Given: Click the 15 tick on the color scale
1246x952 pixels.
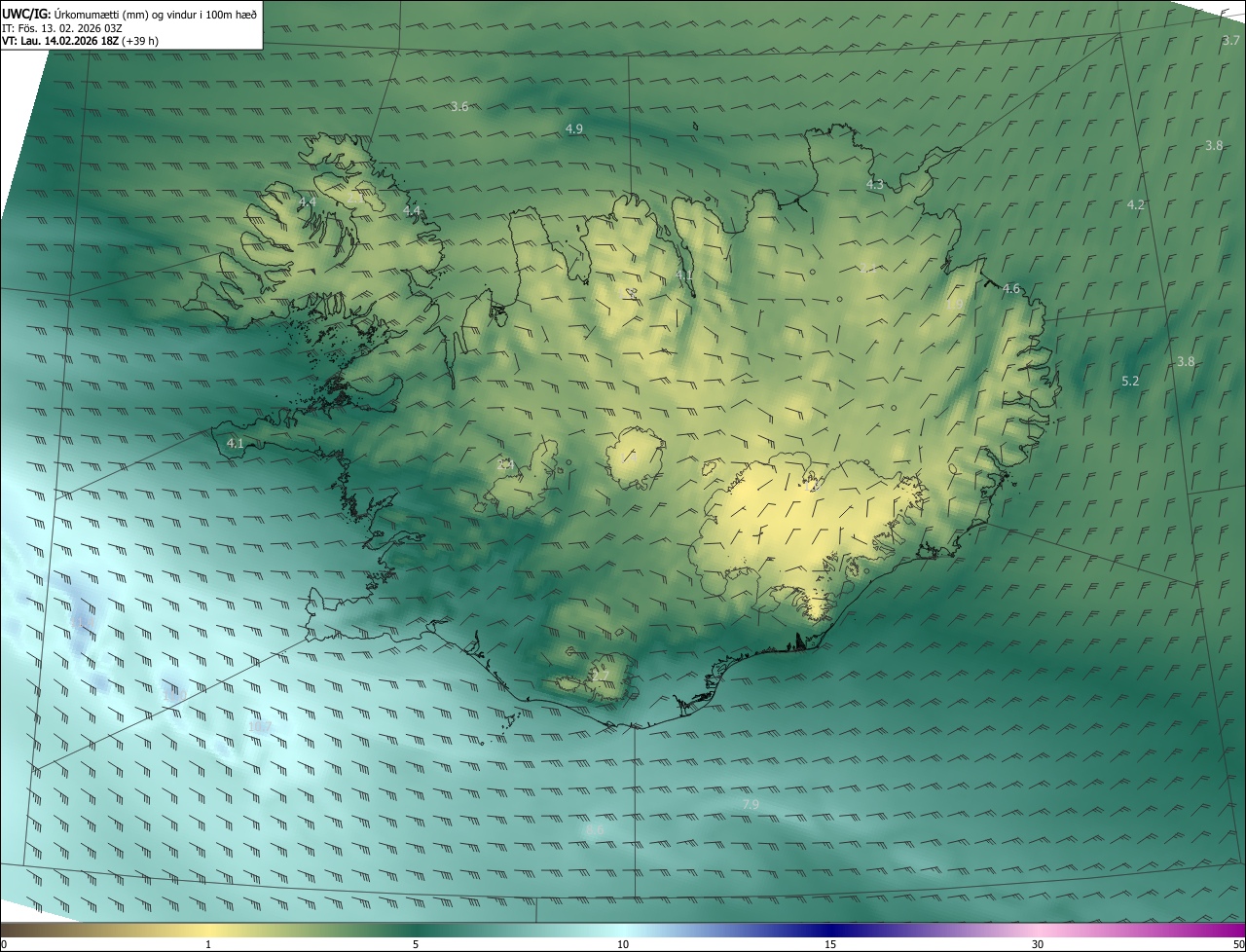Looking at the screenshot, I should (830, 944).
